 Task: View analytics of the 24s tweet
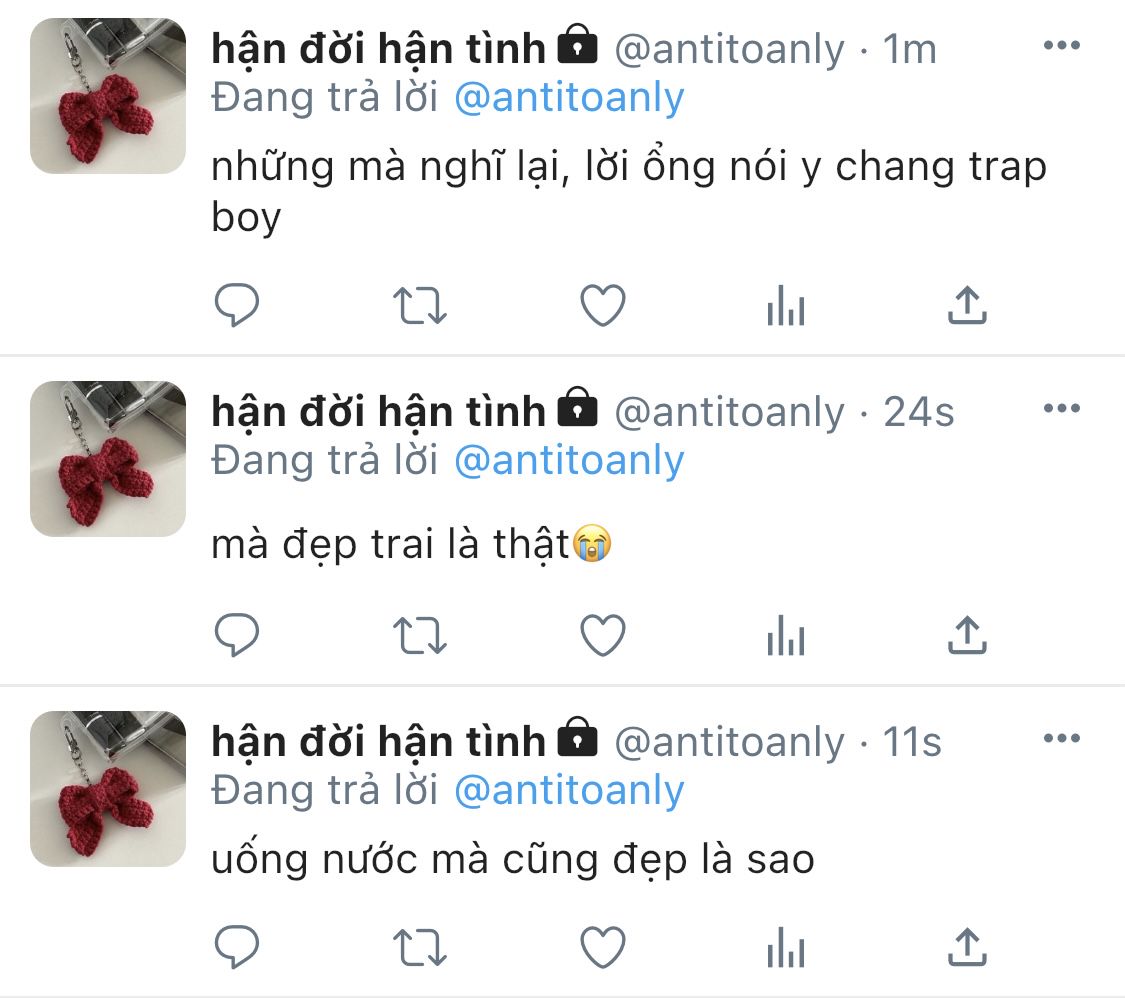[x=786, y=636]
